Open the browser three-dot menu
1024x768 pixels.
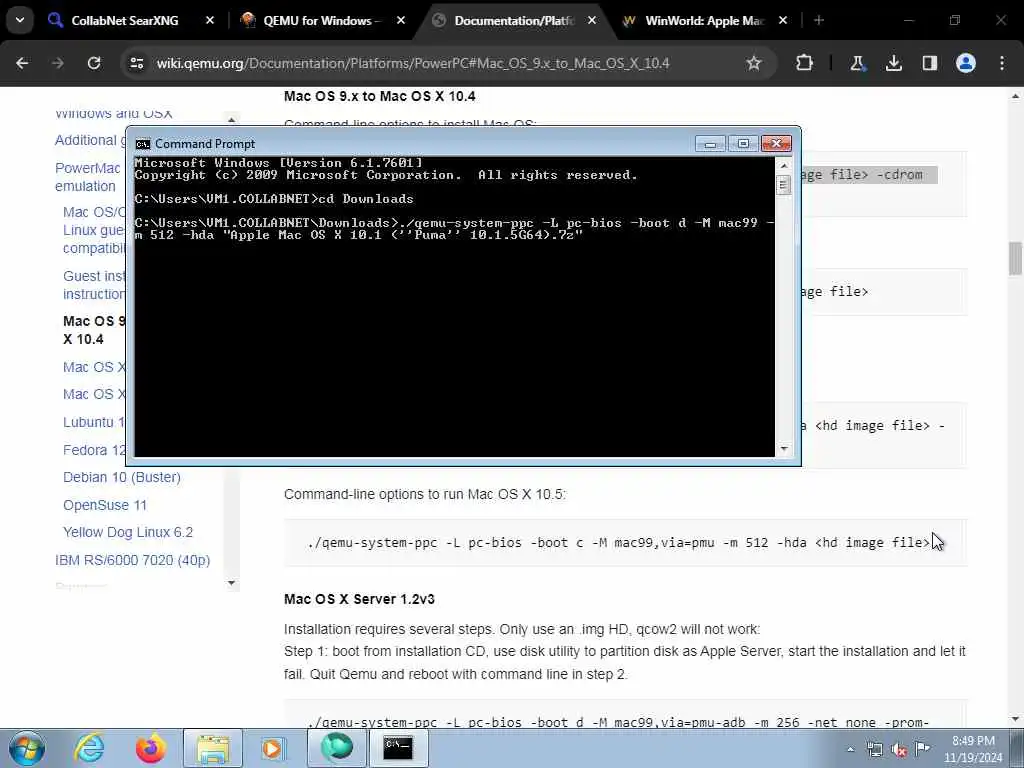(1002, 63)
